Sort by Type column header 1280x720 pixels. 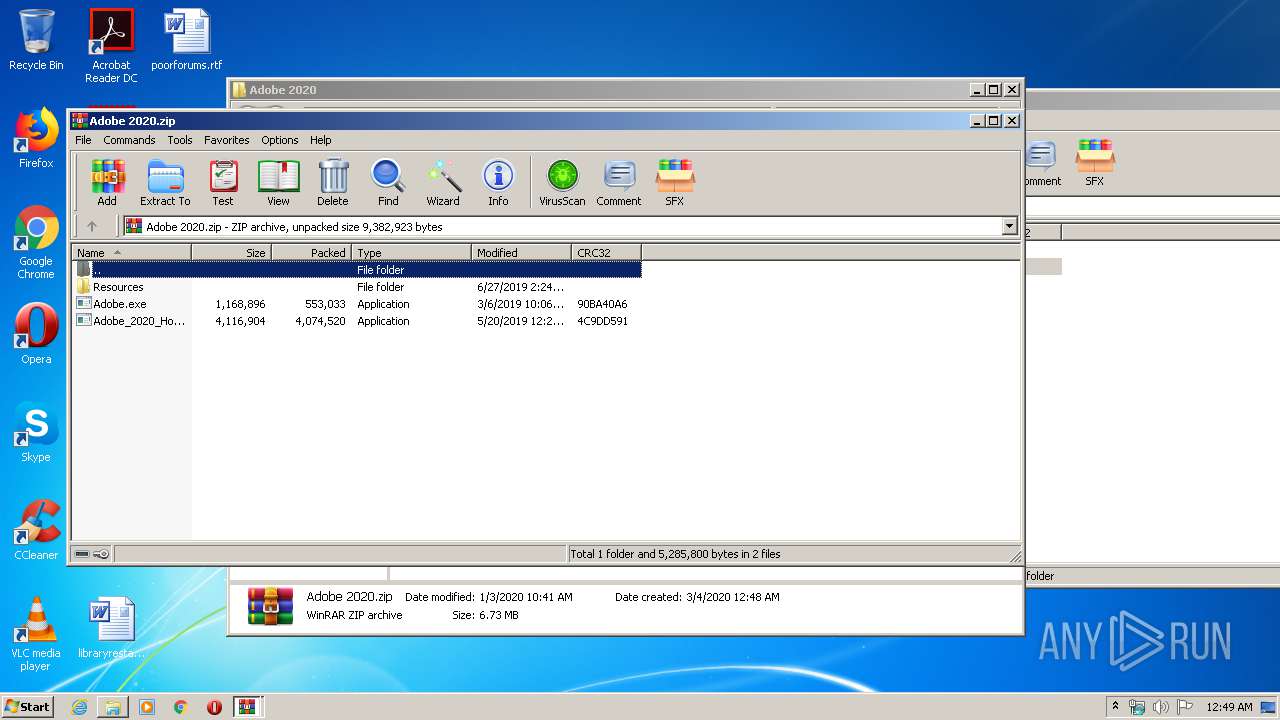(411, 253)
